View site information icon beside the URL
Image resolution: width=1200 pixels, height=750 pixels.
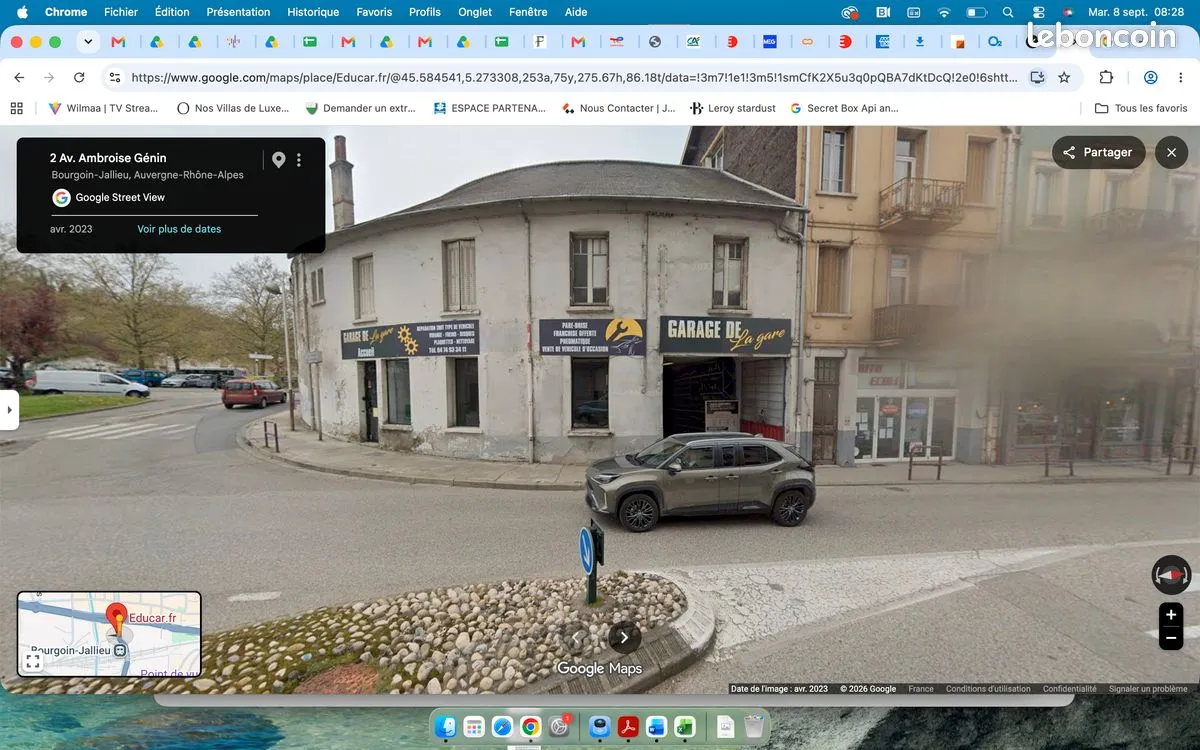114,77
